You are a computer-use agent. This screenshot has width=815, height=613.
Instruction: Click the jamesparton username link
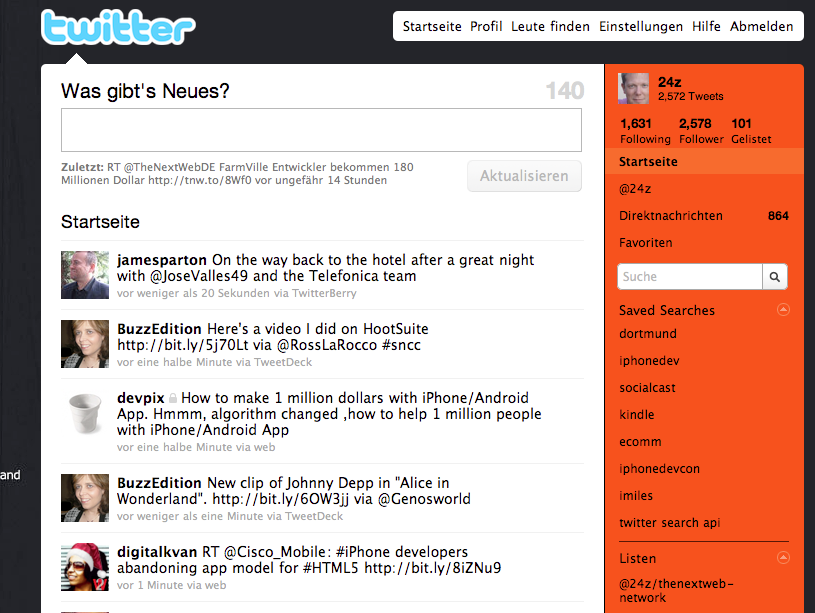(162, 260)
